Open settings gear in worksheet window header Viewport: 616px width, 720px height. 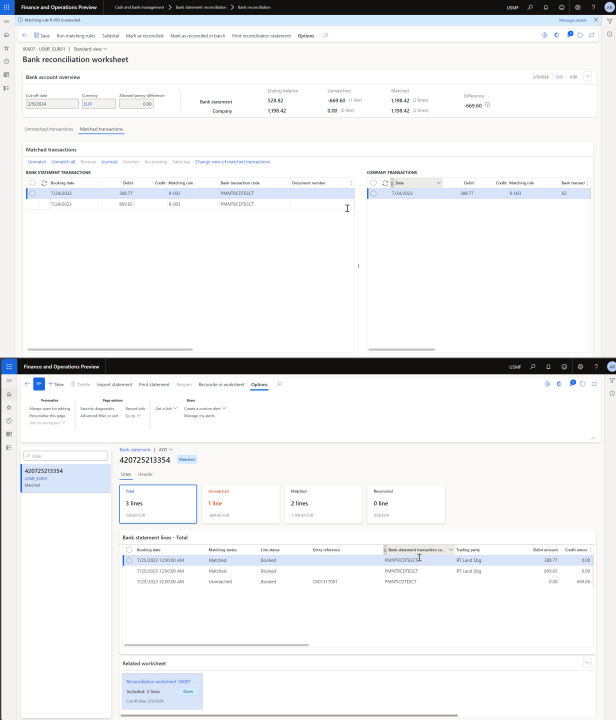click(x=577, y=7)
